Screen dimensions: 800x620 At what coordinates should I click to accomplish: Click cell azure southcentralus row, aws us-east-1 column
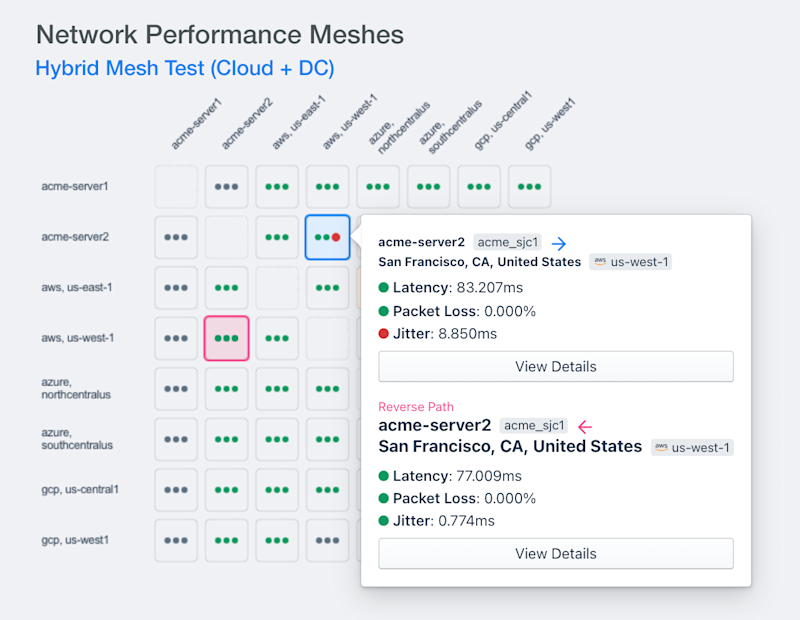[277, 439]
